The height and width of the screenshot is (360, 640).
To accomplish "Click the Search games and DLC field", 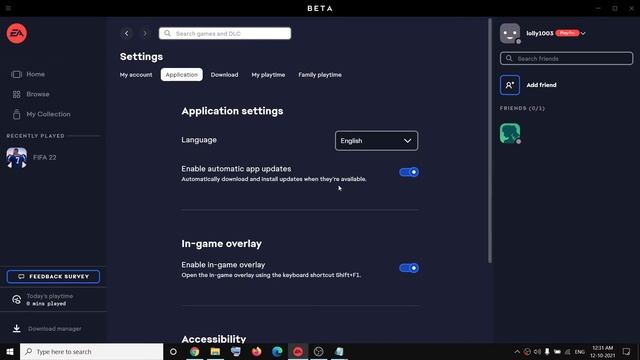I will point(225,33).
